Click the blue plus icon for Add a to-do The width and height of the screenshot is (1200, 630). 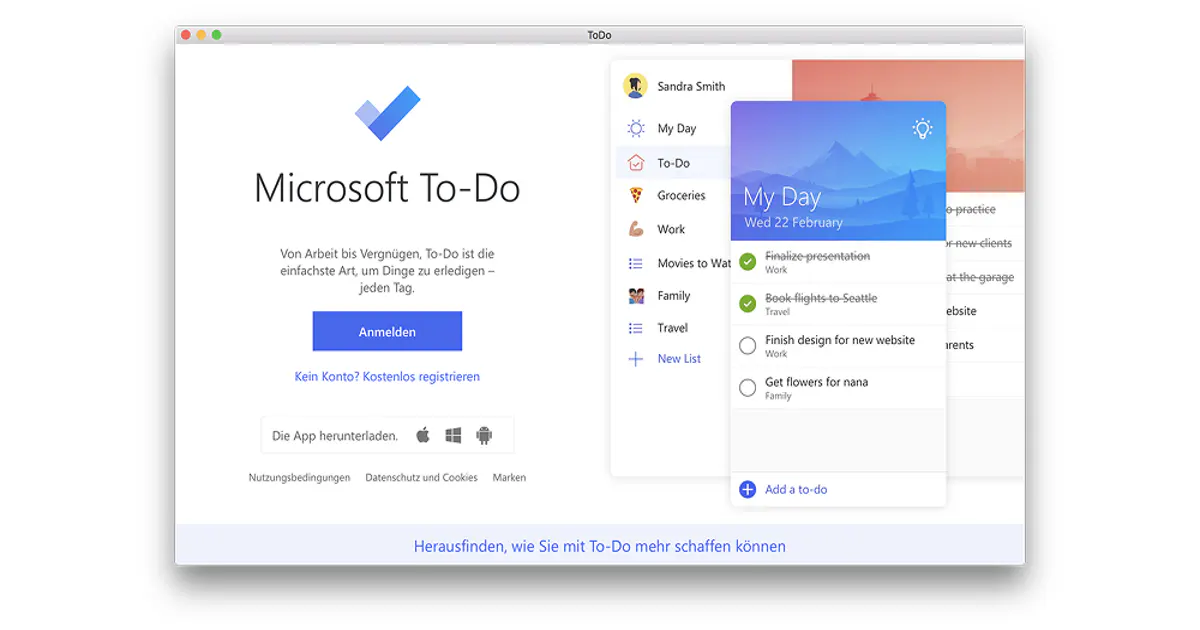[747, 489]
